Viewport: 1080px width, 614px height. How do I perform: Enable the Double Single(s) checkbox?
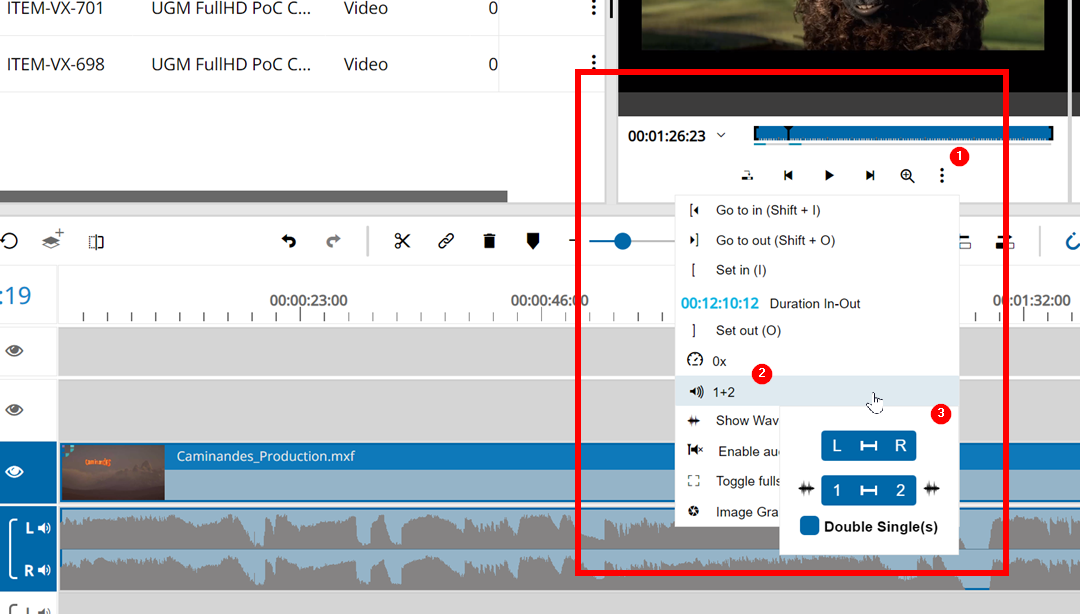[808, 524]
